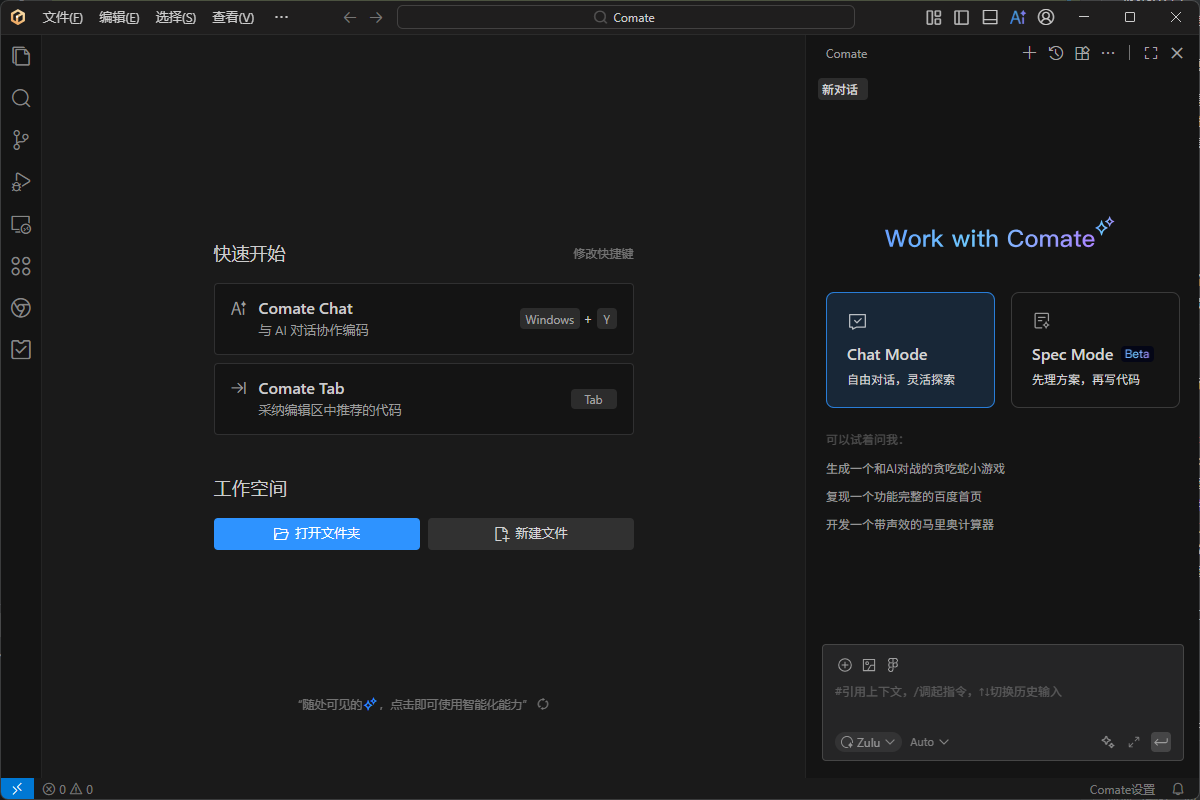Open the 文件 menu
The width and height of the screenshot is (1200, 800).
[x=63, y=17]
